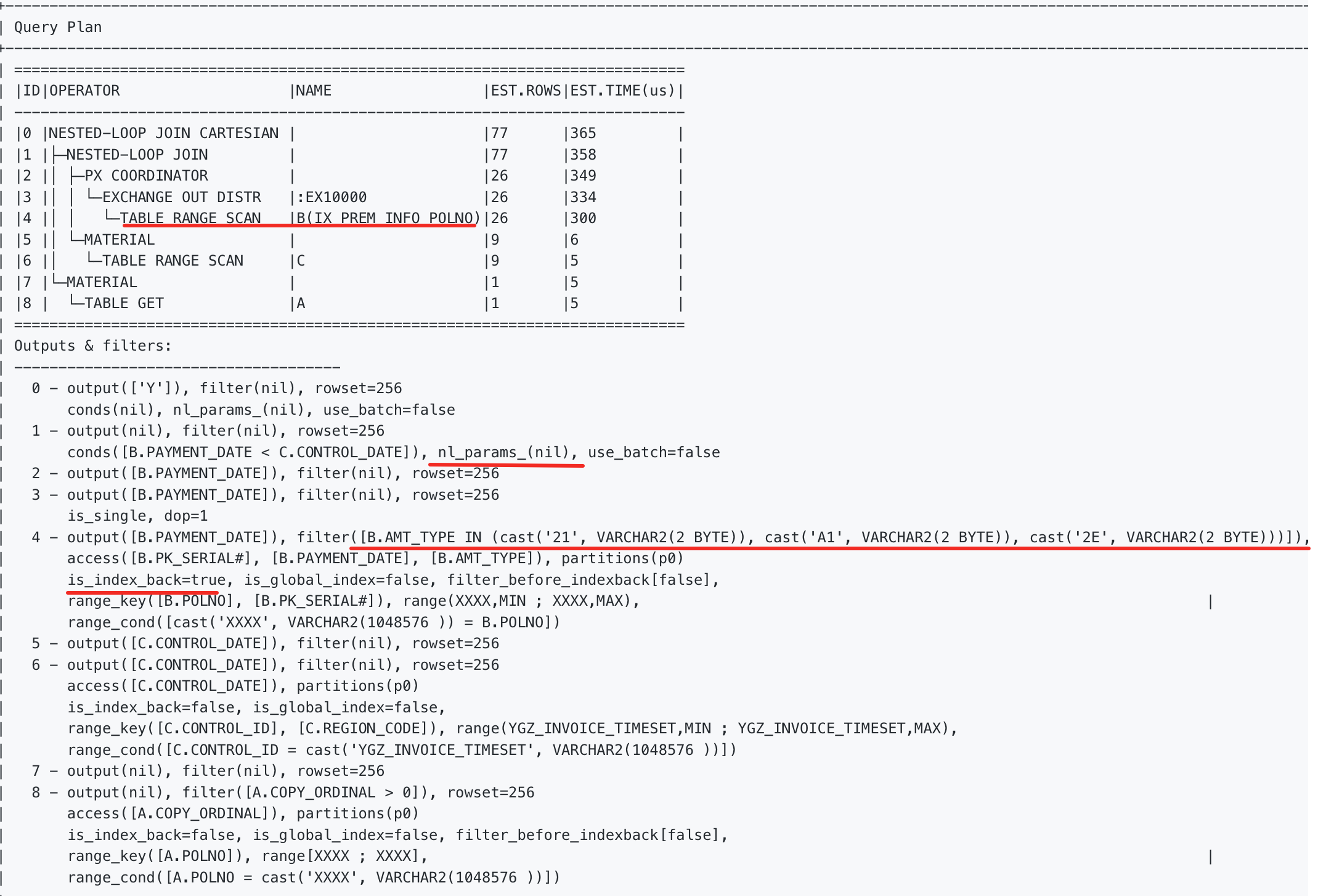Viewport: 1326px width, 896px height.
Task: Click the underlined is_index_back=true text
Action: point(147,580)
